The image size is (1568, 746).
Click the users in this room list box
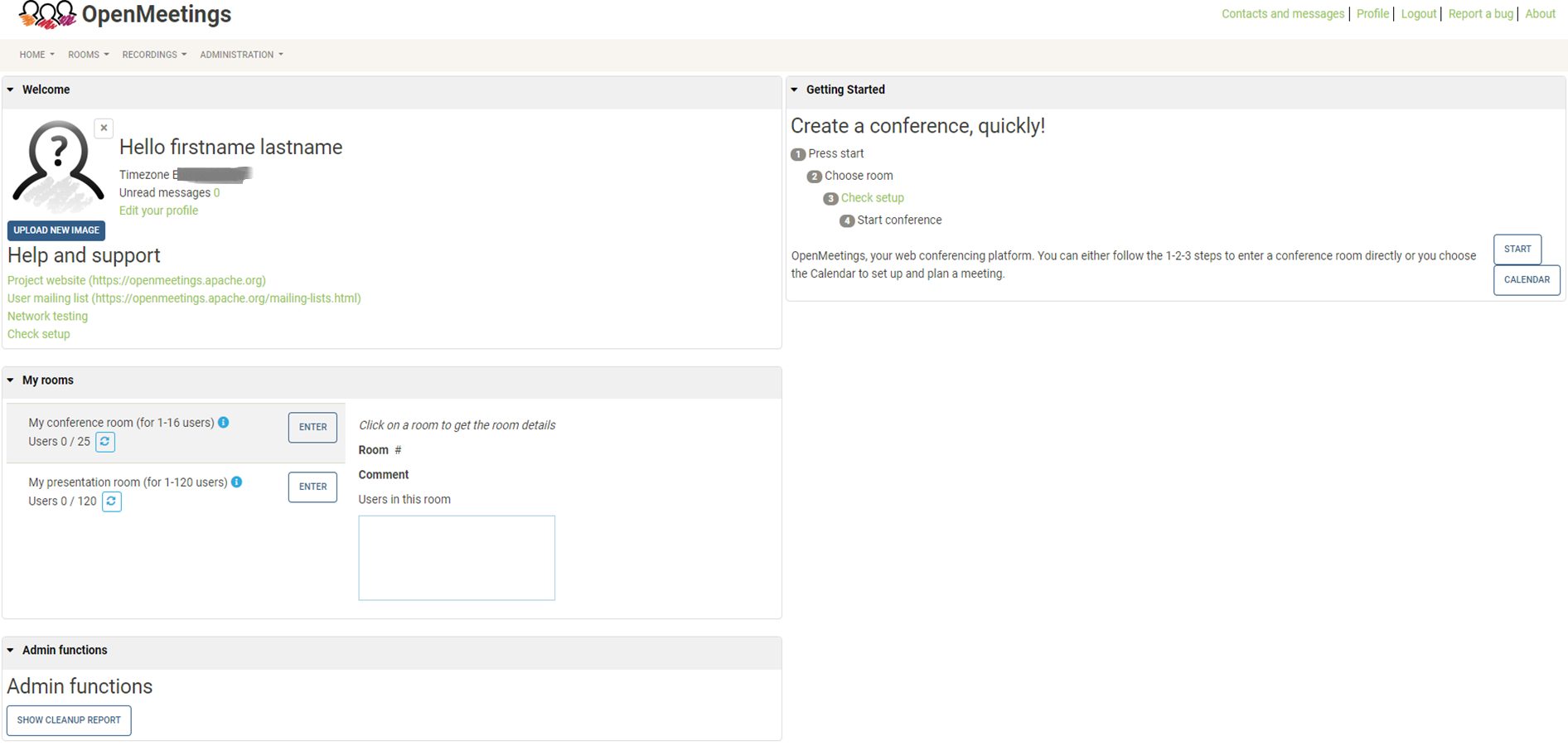(x=457, y=558)
